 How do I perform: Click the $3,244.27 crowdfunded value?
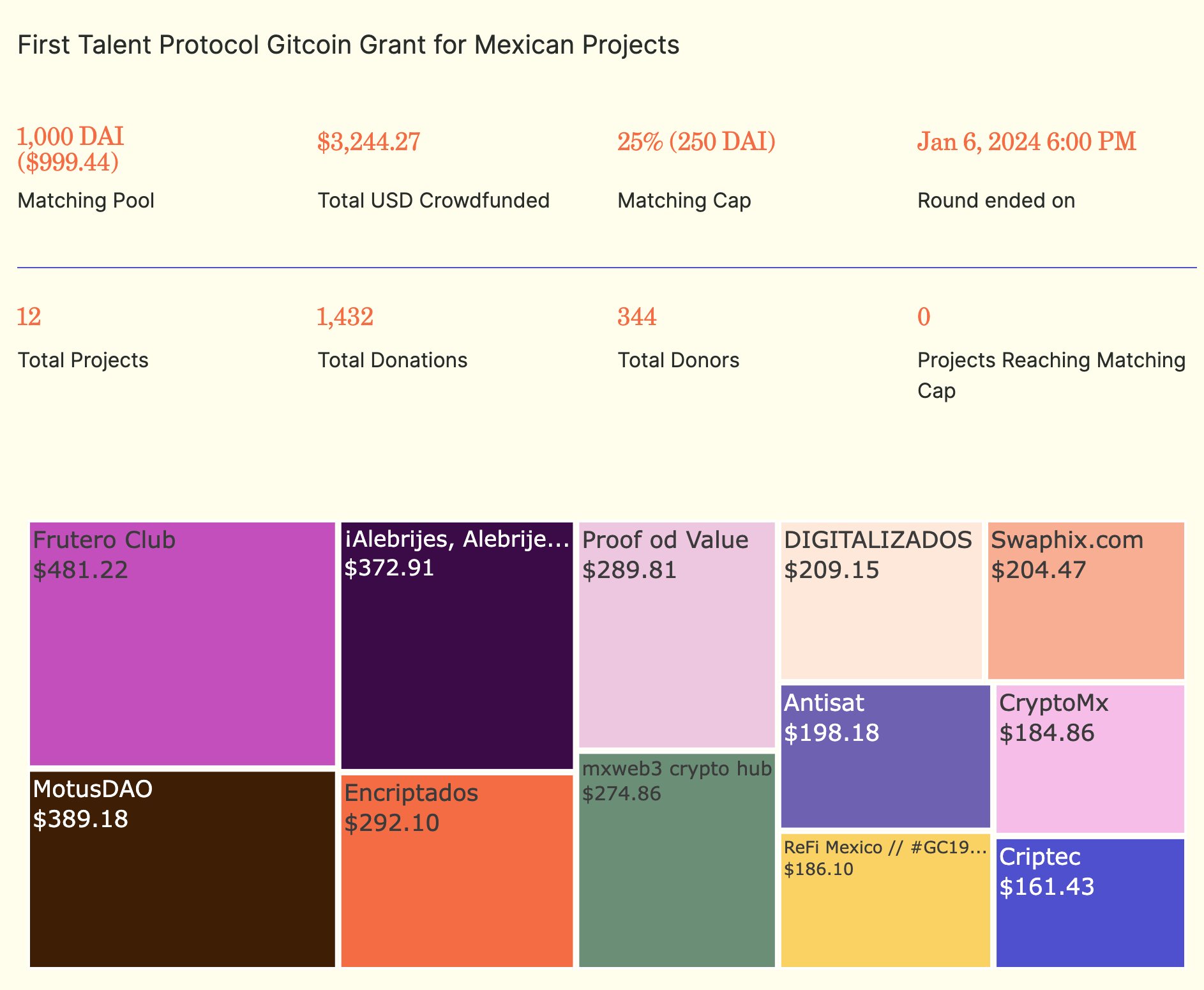coord(369,141)
